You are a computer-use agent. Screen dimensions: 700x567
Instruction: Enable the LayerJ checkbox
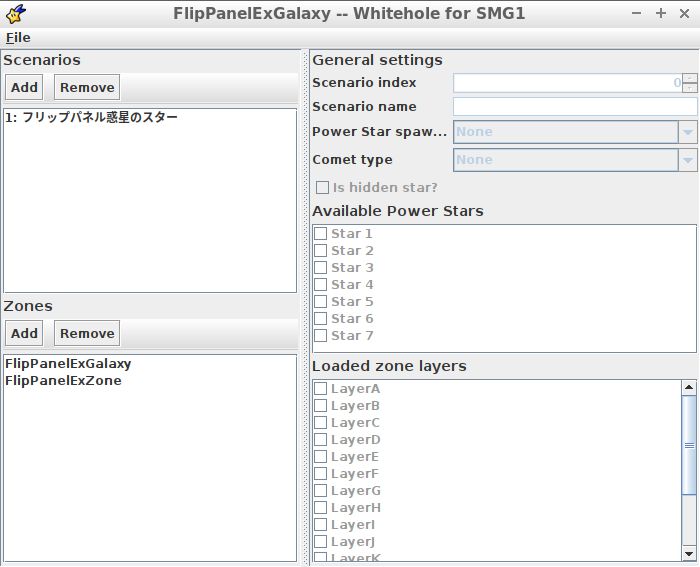pos(321,541)
